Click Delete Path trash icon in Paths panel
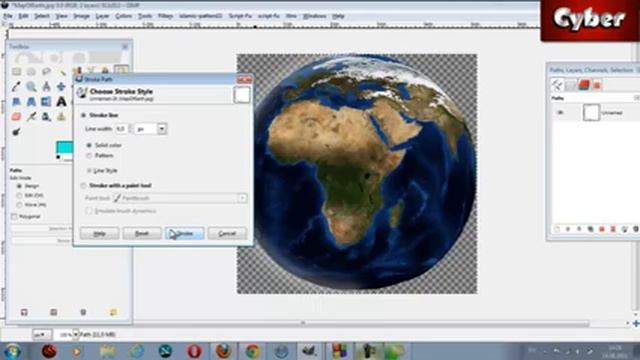The width and height of the screenshot is (640, 360). 636,229
